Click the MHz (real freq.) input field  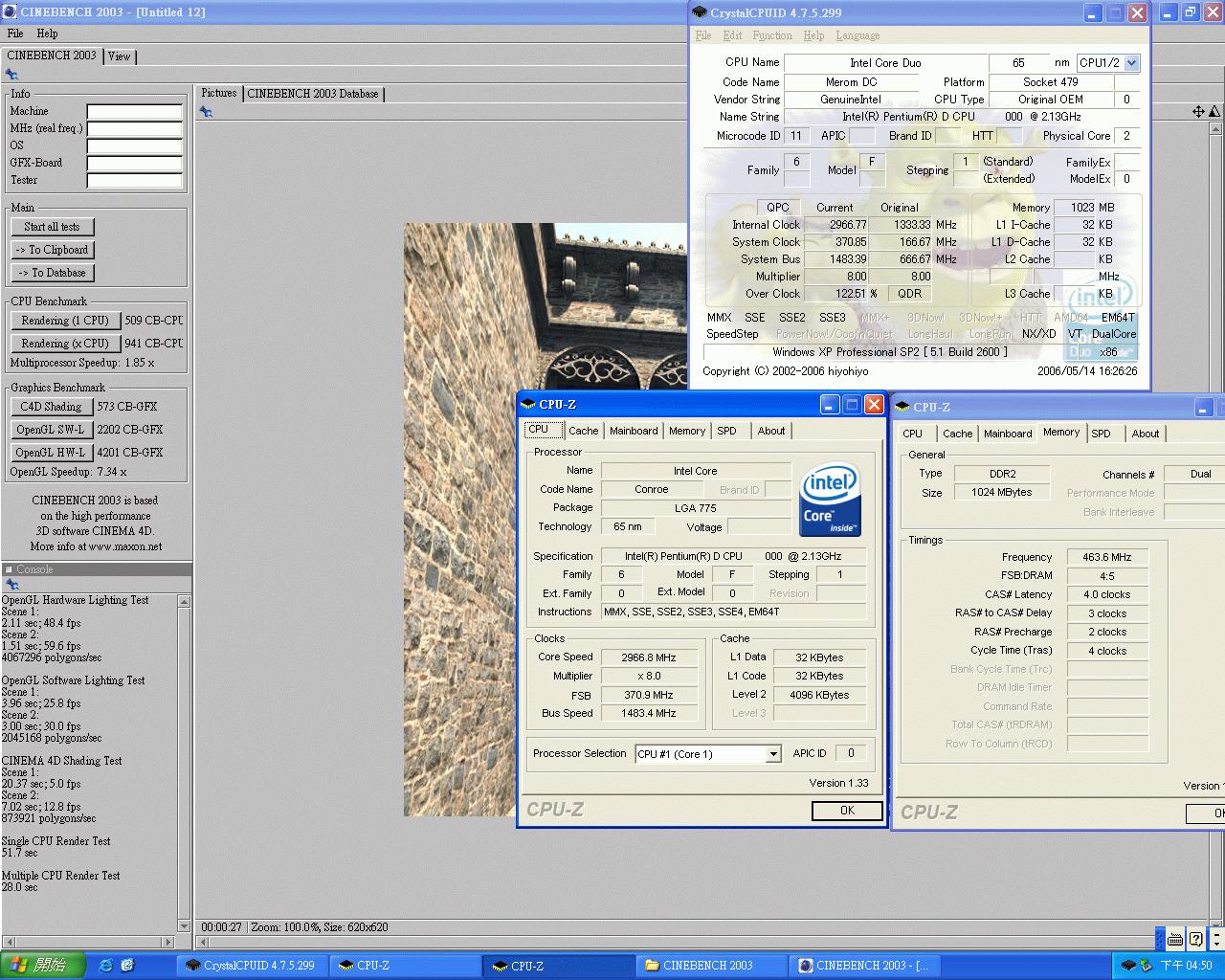click(135, 129)
